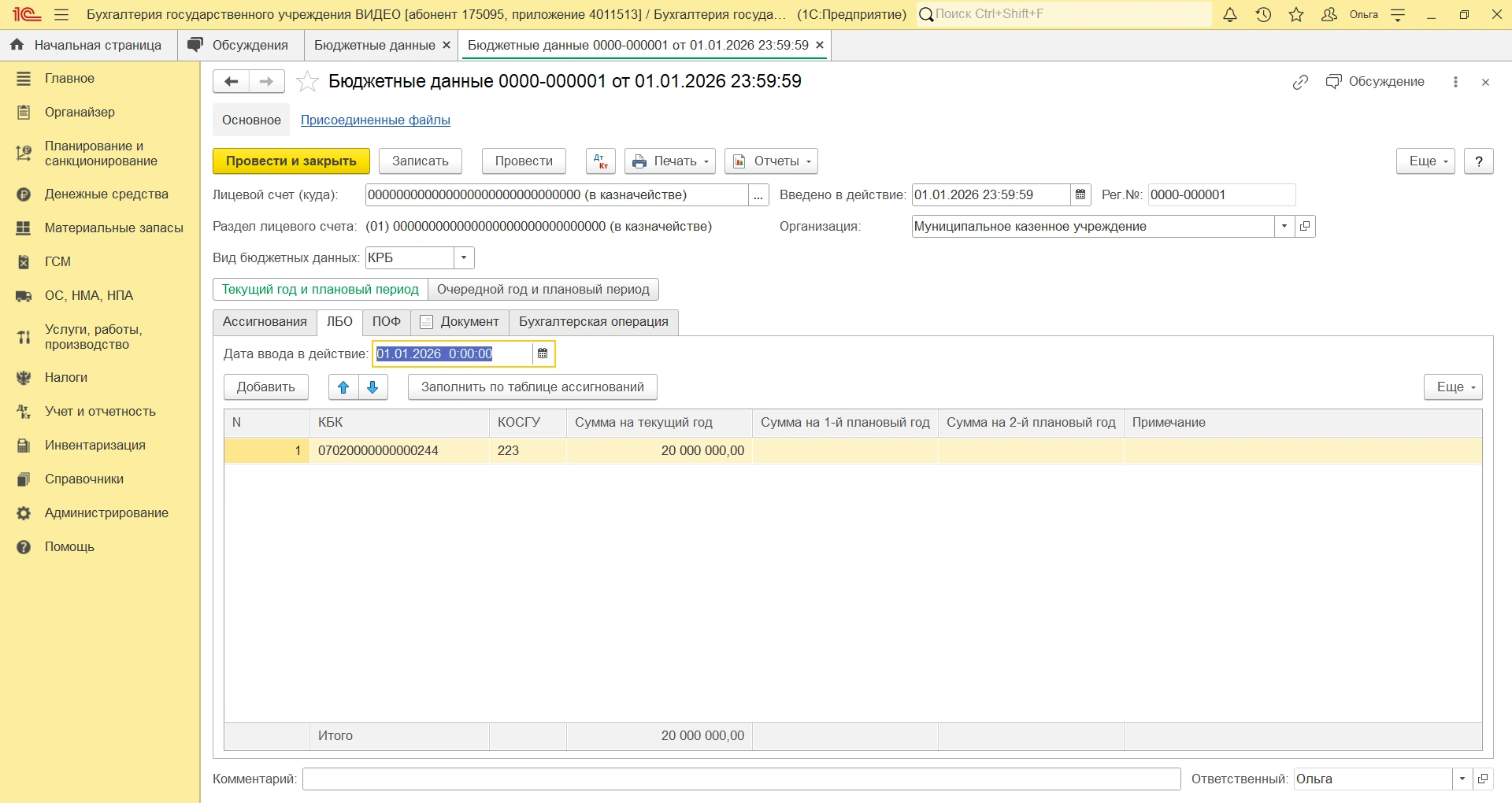
Task: Select Очередной год и плановый период
Action: tap(543, 290)
